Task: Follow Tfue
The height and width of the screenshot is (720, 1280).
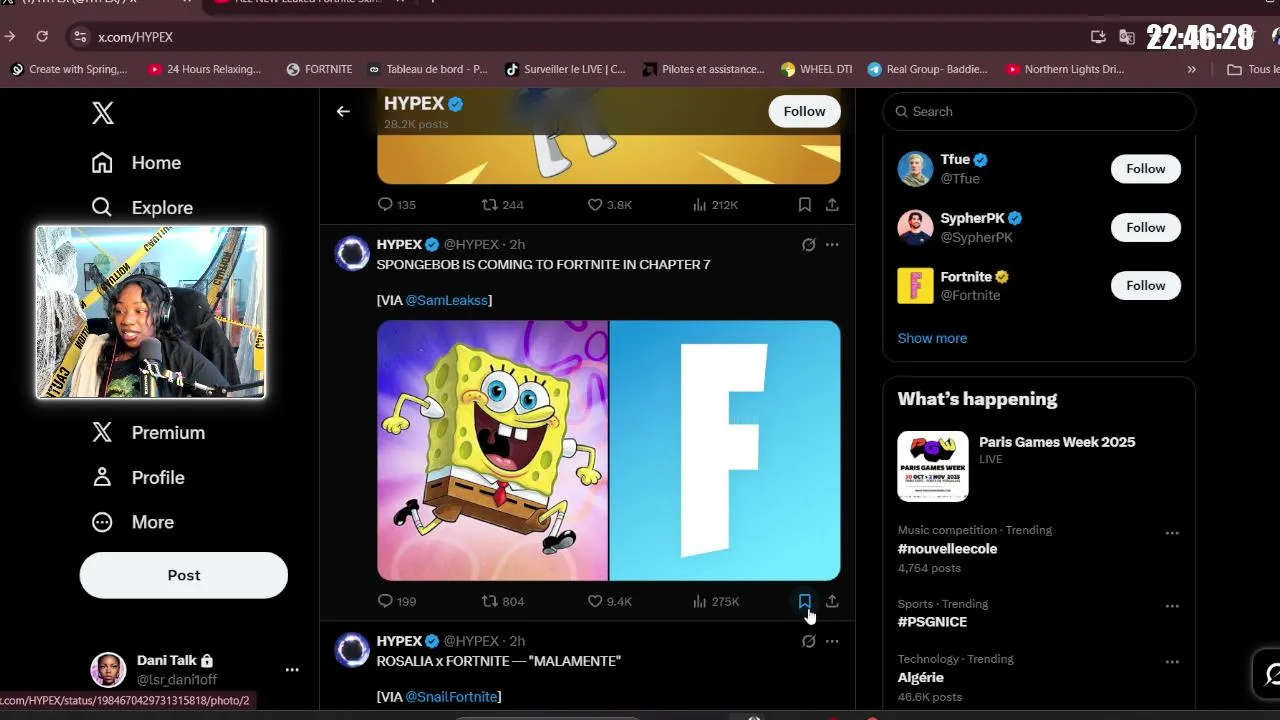Action: [1145, 169]
